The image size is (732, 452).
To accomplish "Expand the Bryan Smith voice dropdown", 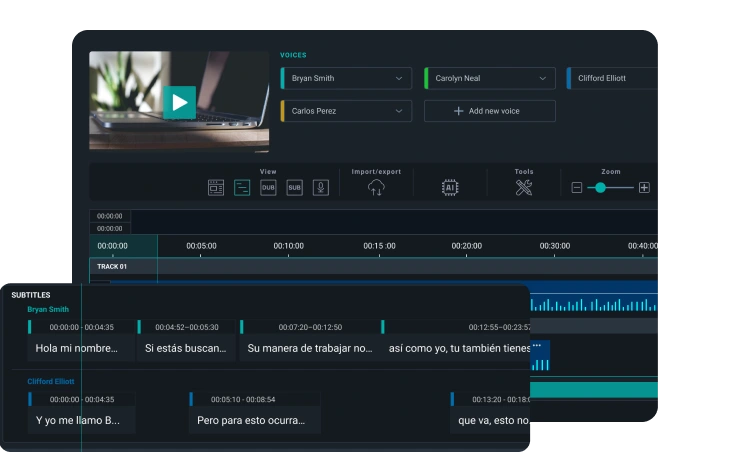I will click(399, 78).
